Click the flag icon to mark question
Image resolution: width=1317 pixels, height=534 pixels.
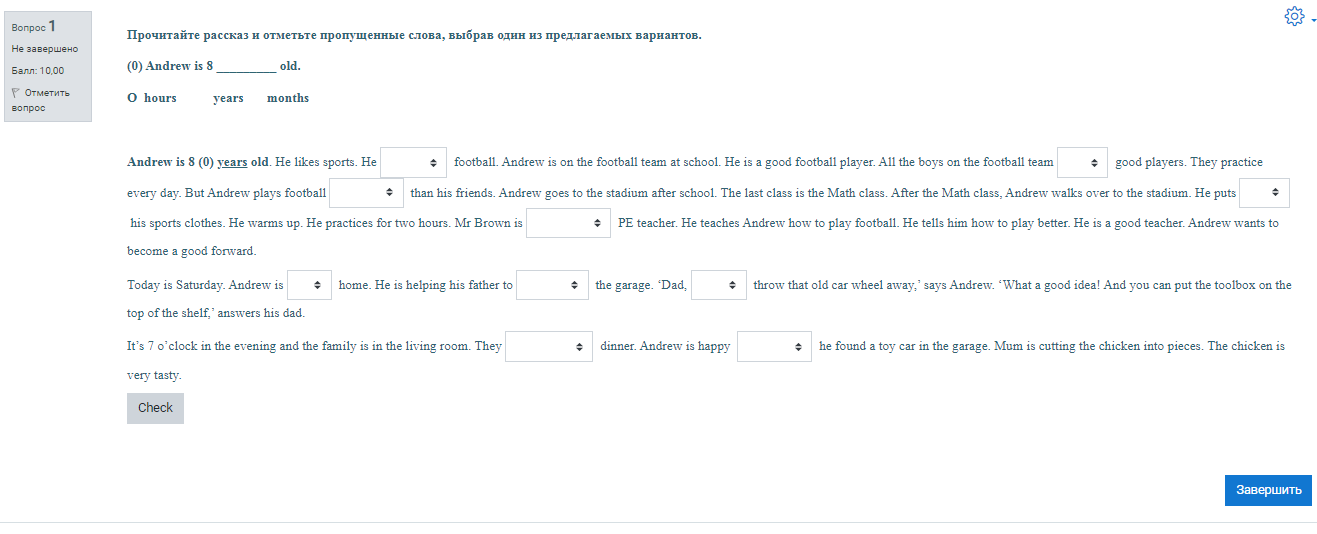point(16,92)
